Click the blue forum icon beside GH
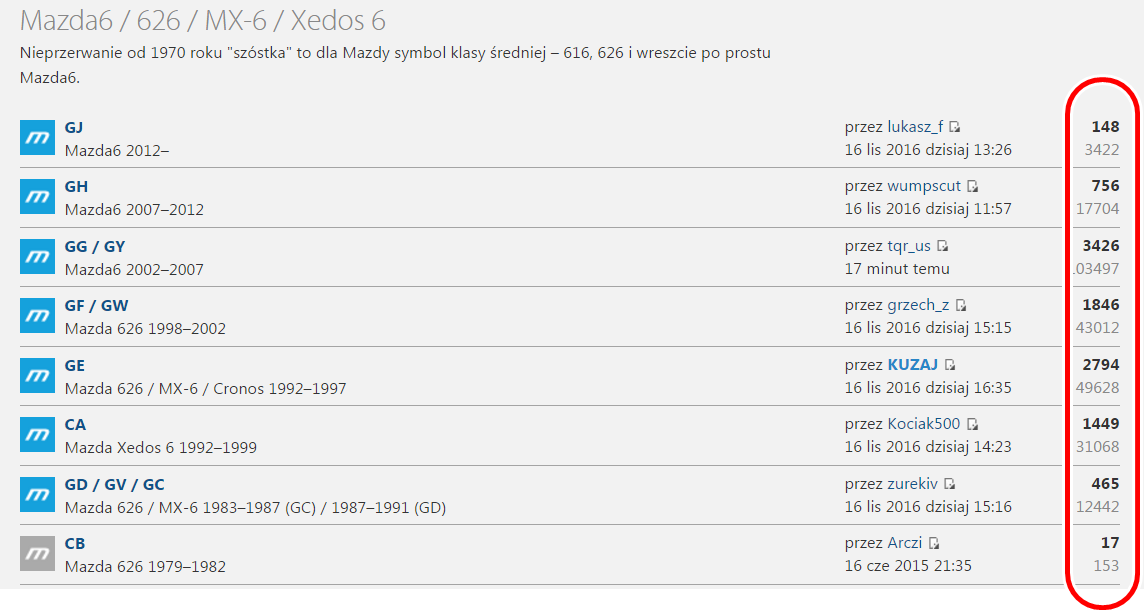 (x=37, y=197)
